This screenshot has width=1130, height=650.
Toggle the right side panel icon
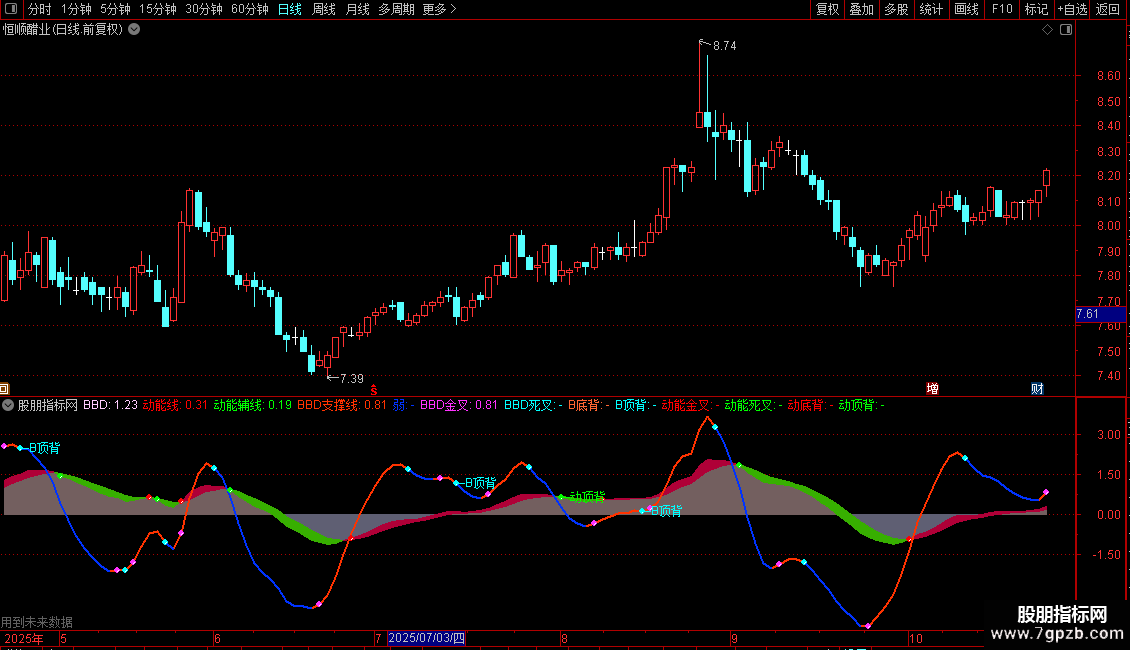[x=1066, y=30]
